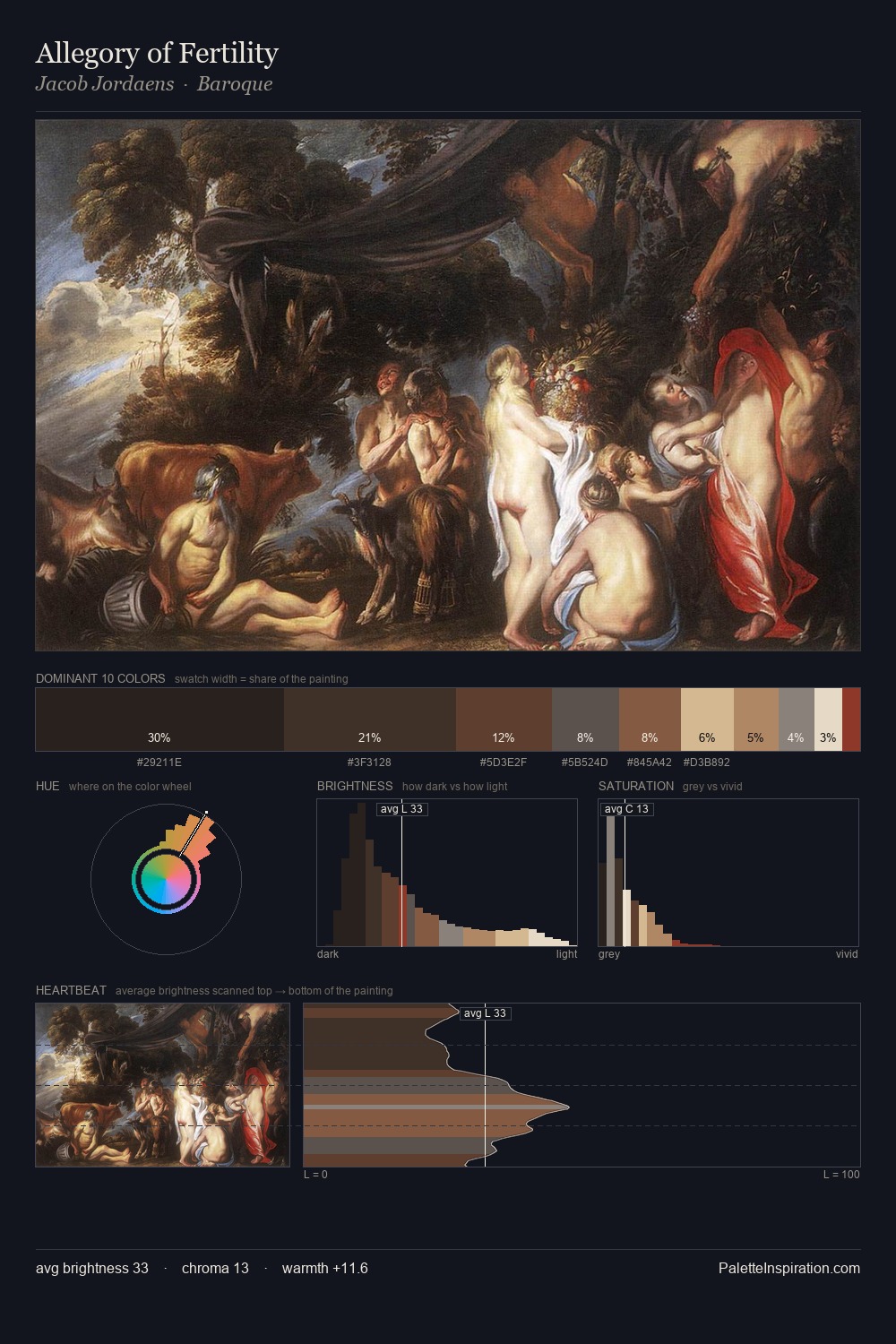This screenshot has width=896, height=1344.
Task: Click the 30% darkest color swatch
Action: tap(159, 719)
